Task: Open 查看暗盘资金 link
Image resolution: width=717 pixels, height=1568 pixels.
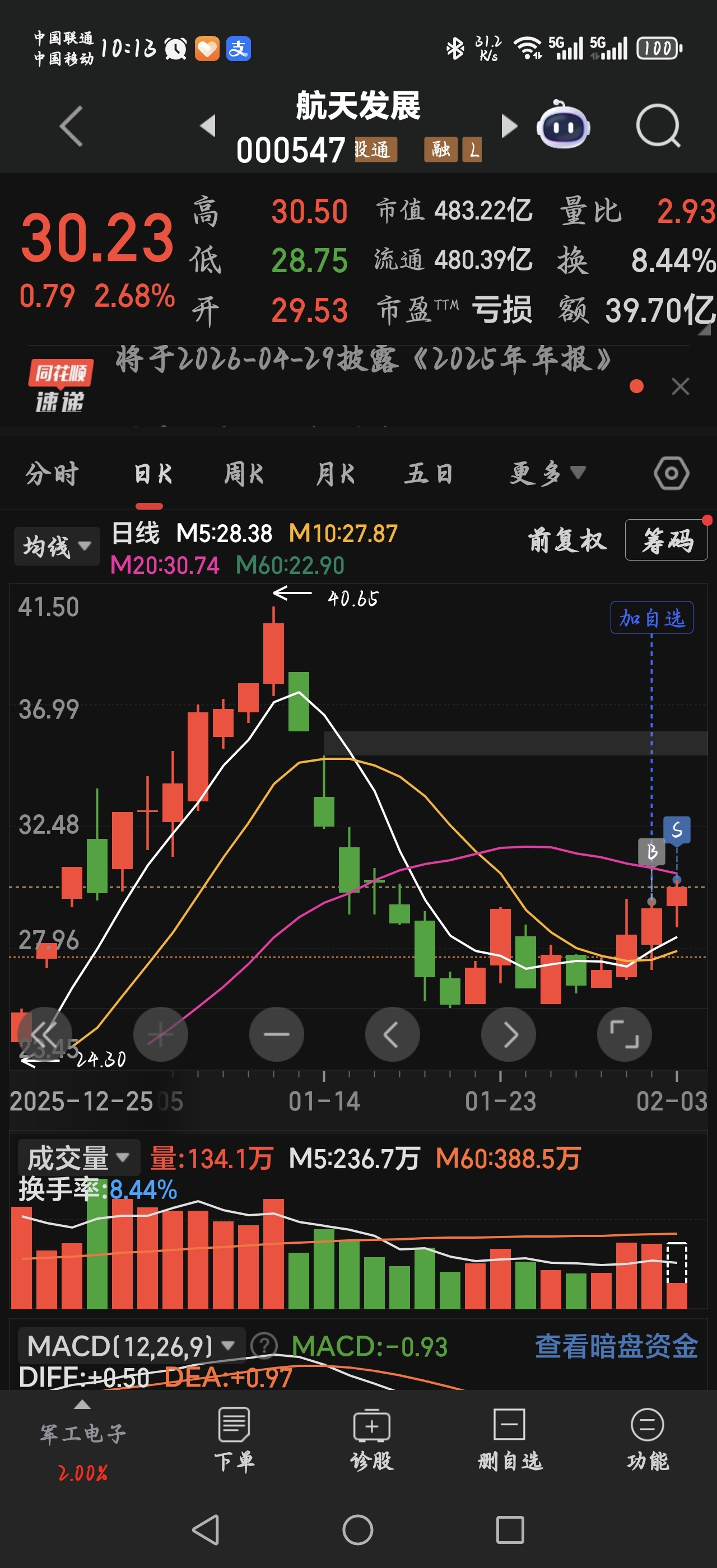Action: coord(617,1345)
